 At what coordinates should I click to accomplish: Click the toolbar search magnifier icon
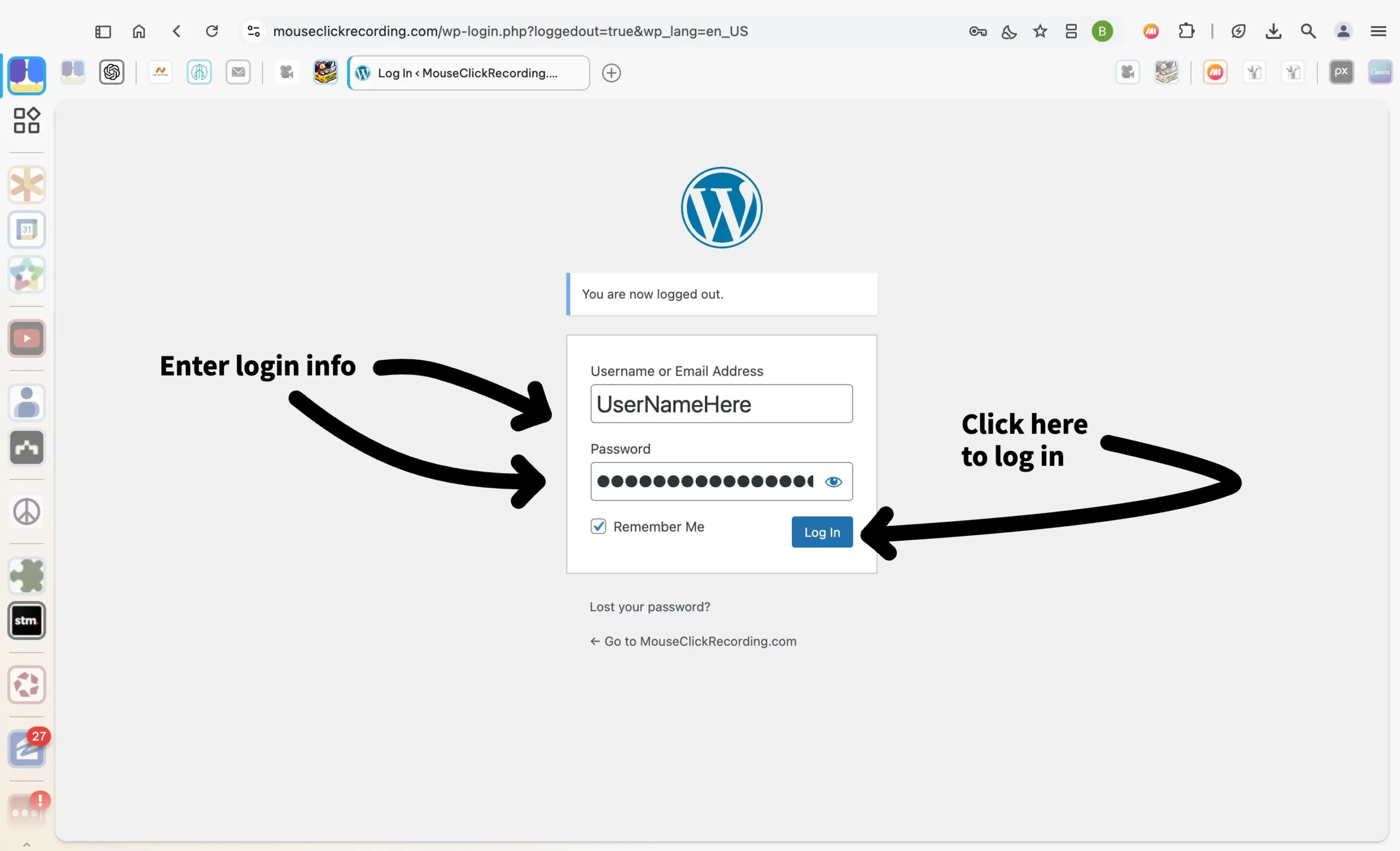click(1308, 31)
